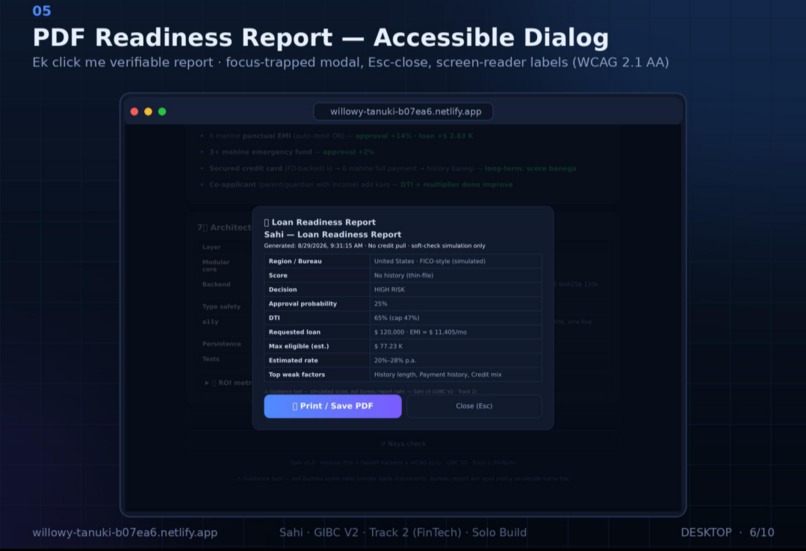Click the footer 'willowy-tanuki-b07ea6.netlify.app' text
The image size is (806, 551).
(x=125, y=532)
